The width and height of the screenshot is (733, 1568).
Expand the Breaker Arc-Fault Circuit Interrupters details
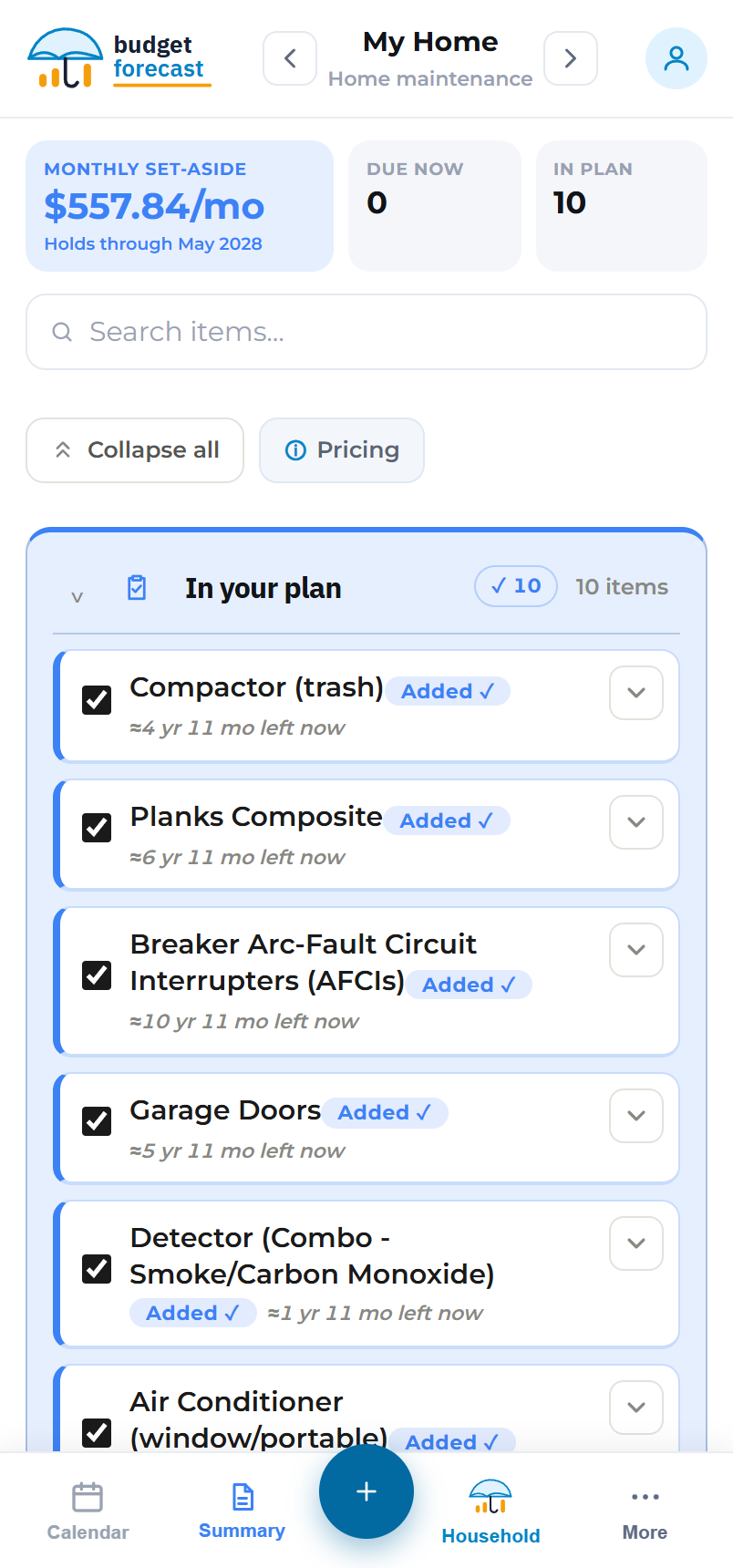point(636,950)
